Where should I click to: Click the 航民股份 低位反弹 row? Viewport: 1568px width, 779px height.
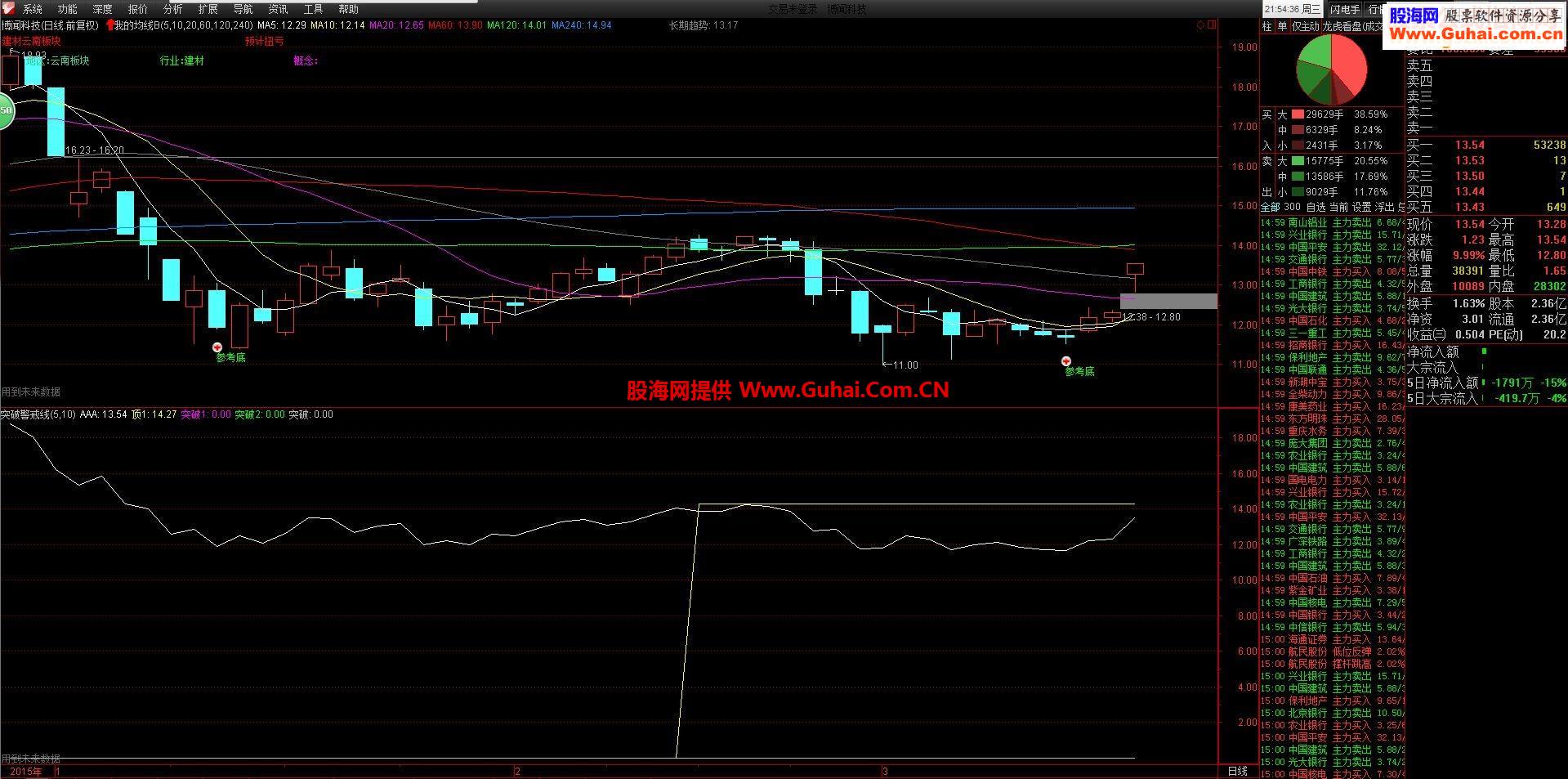pyautogui.click(x=1332, y=651)
